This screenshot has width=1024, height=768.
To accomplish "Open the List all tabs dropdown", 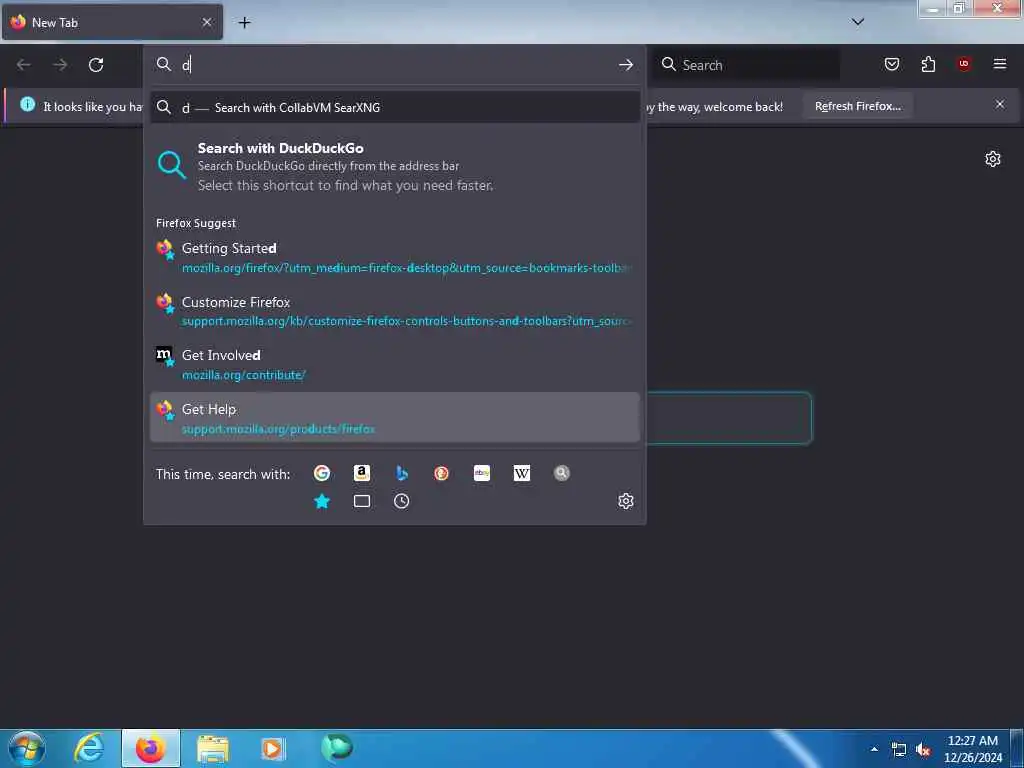I will (858, 22).
